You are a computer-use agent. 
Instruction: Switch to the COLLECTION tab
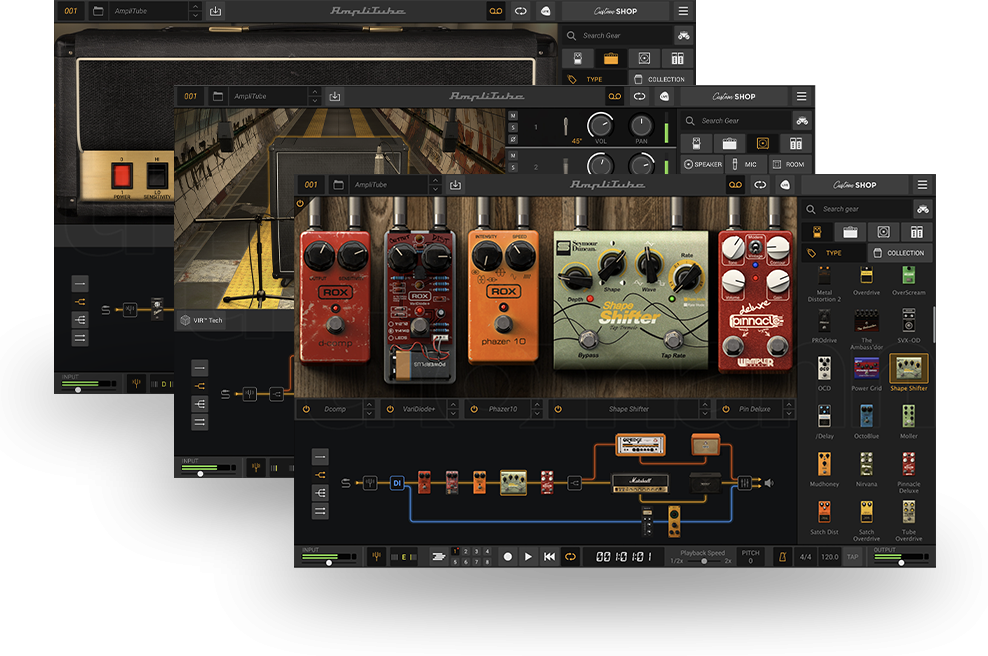click(x=899, y=253)
